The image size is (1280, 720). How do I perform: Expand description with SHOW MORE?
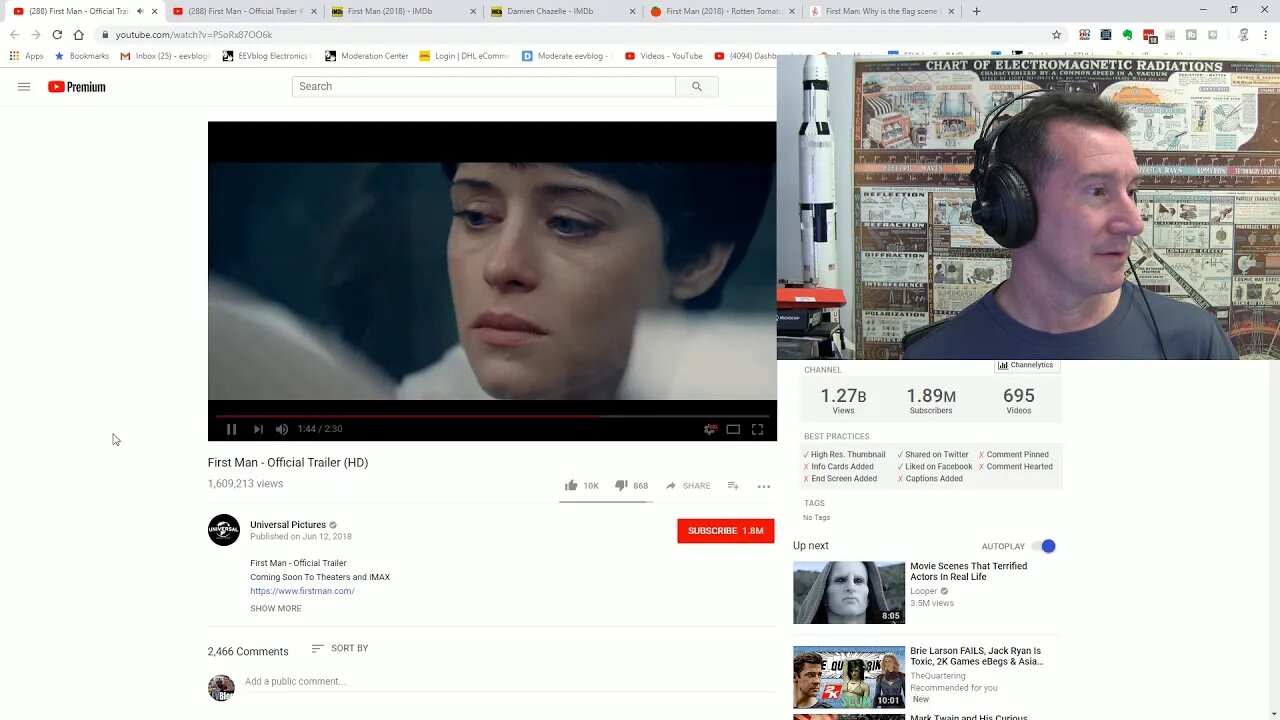click(276, 608)
